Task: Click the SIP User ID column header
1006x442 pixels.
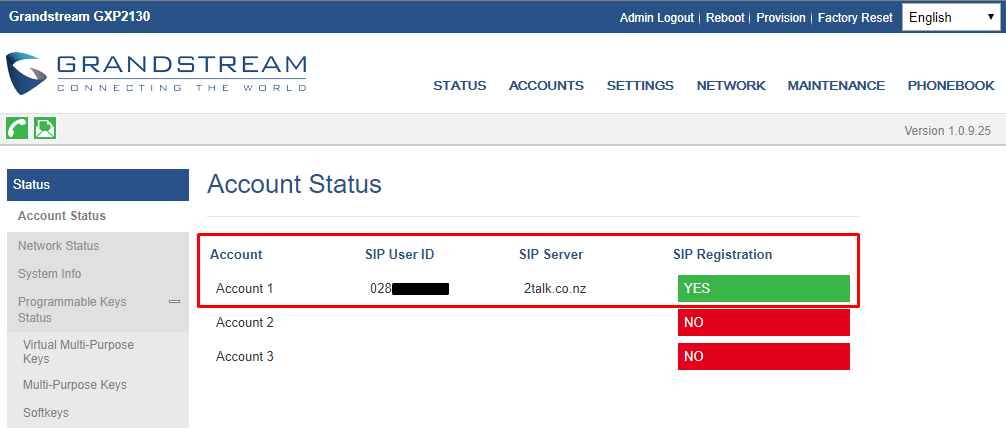Action: coord(400,255)
